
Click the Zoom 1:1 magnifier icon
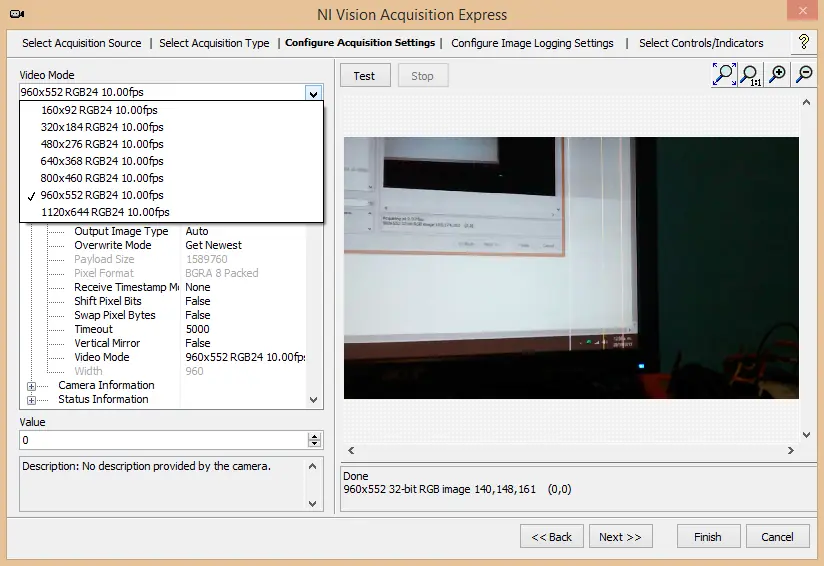(751, 74)
